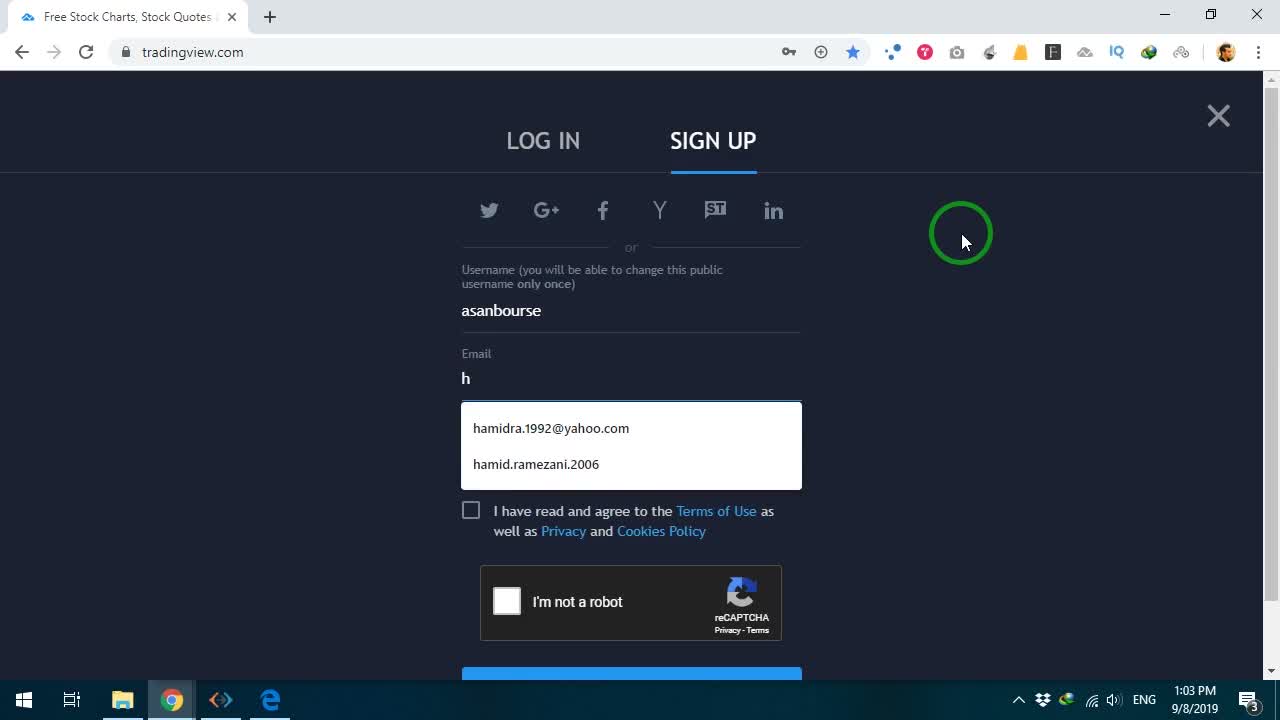
Task: Open a new browser tab
Action: tap(270, 17)
